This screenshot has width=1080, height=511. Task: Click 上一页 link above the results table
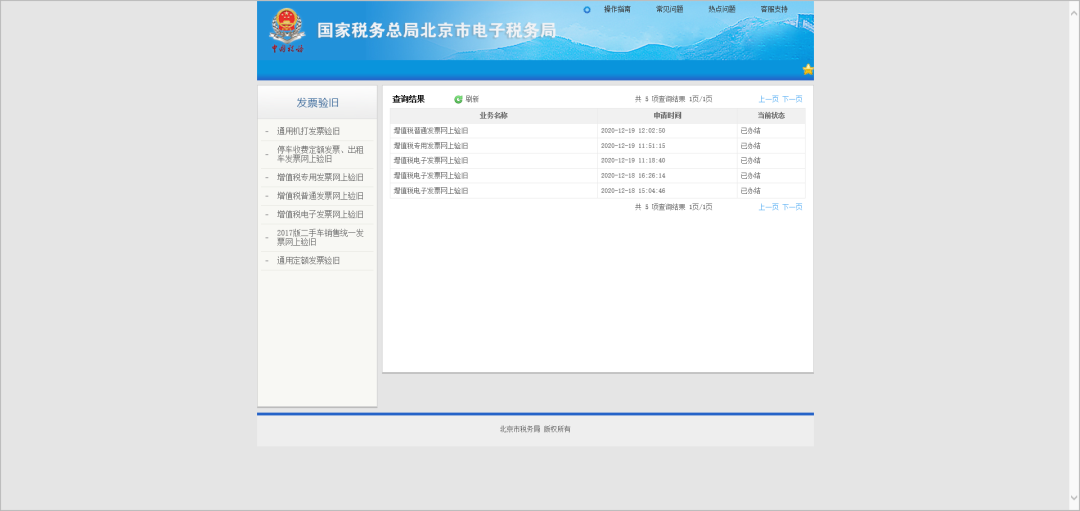coord(768,99)
